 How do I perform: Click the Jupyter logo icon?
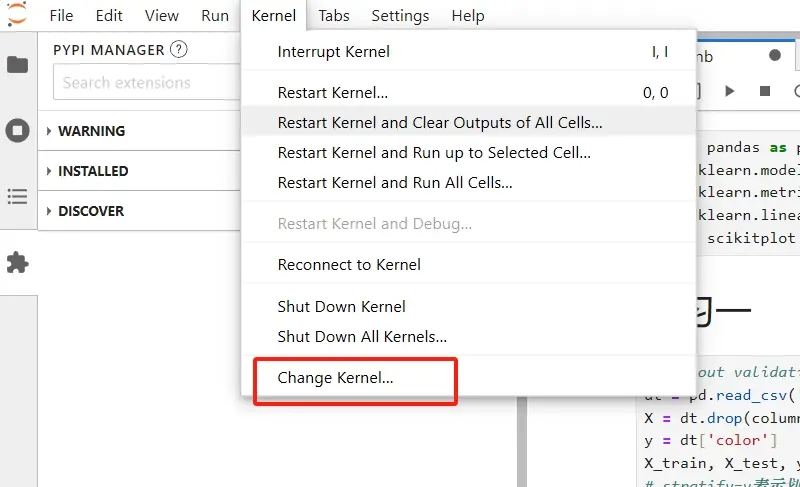[x=16, y=14]
